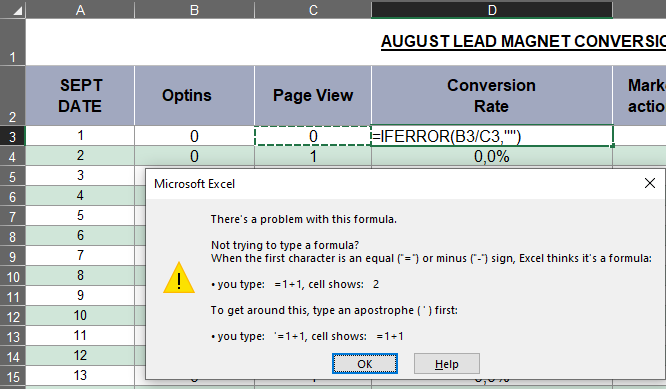This screenshot has width=666, height=389.
Task: Click the Help button in the dialog
Action: pyautogui.click(x=446, y=364)
